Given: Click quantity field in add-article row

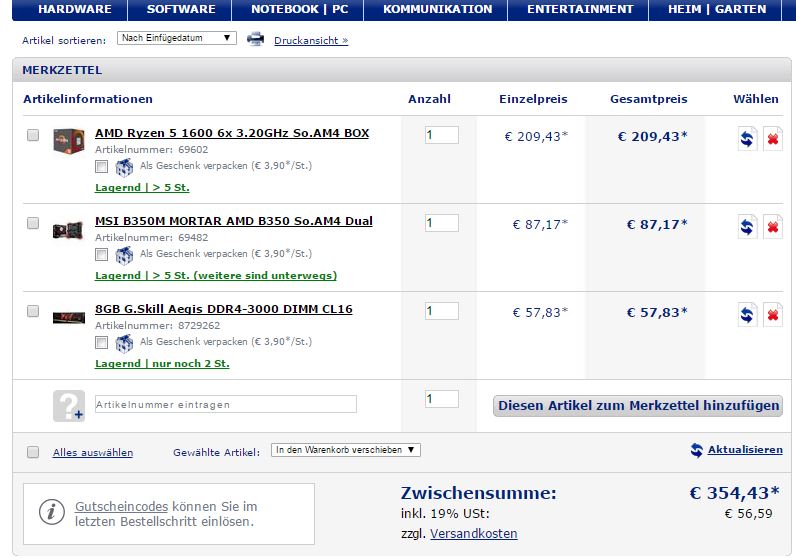Looking at the screenshot, I should point(442,399).
